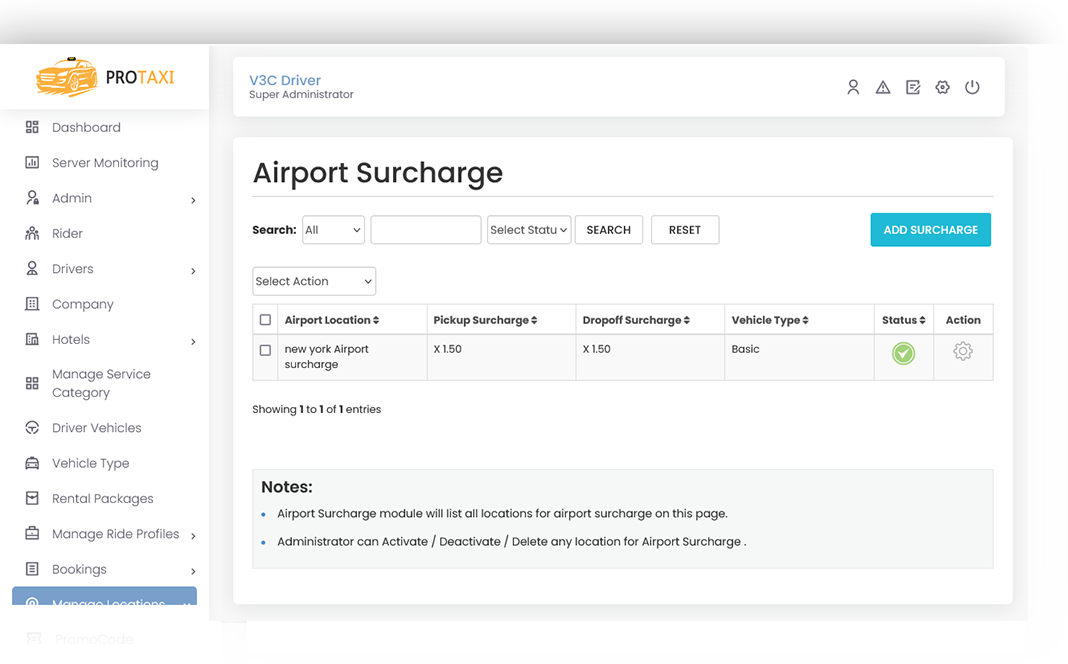The width and height of the screenshot is (1068, 664).
Task: Click the Vehicle Type car icon
Action: pyautogui.click(x=32, y=463)
